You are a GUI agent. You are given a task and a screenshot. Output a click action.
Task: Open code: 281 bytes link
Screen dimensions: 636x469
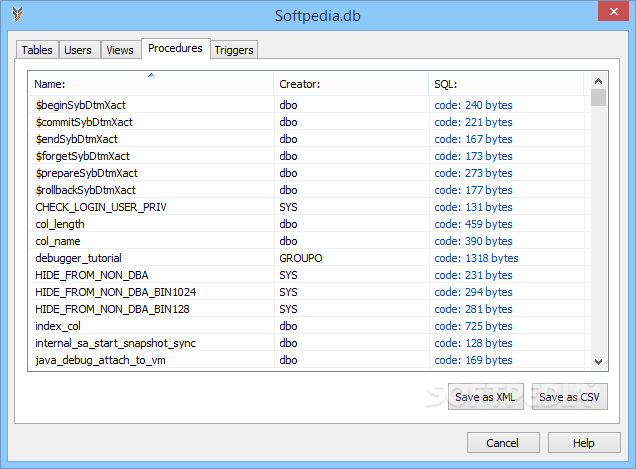click(x=473, y=310)
